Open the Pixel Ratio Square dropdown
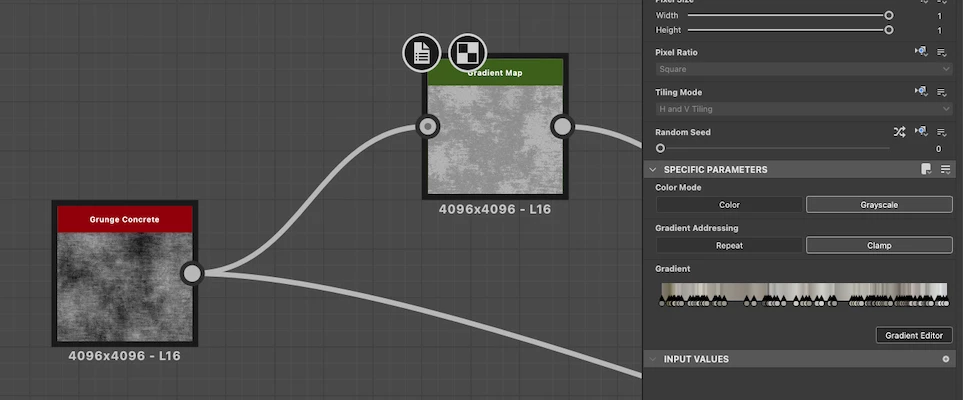 tap(804, 69)
